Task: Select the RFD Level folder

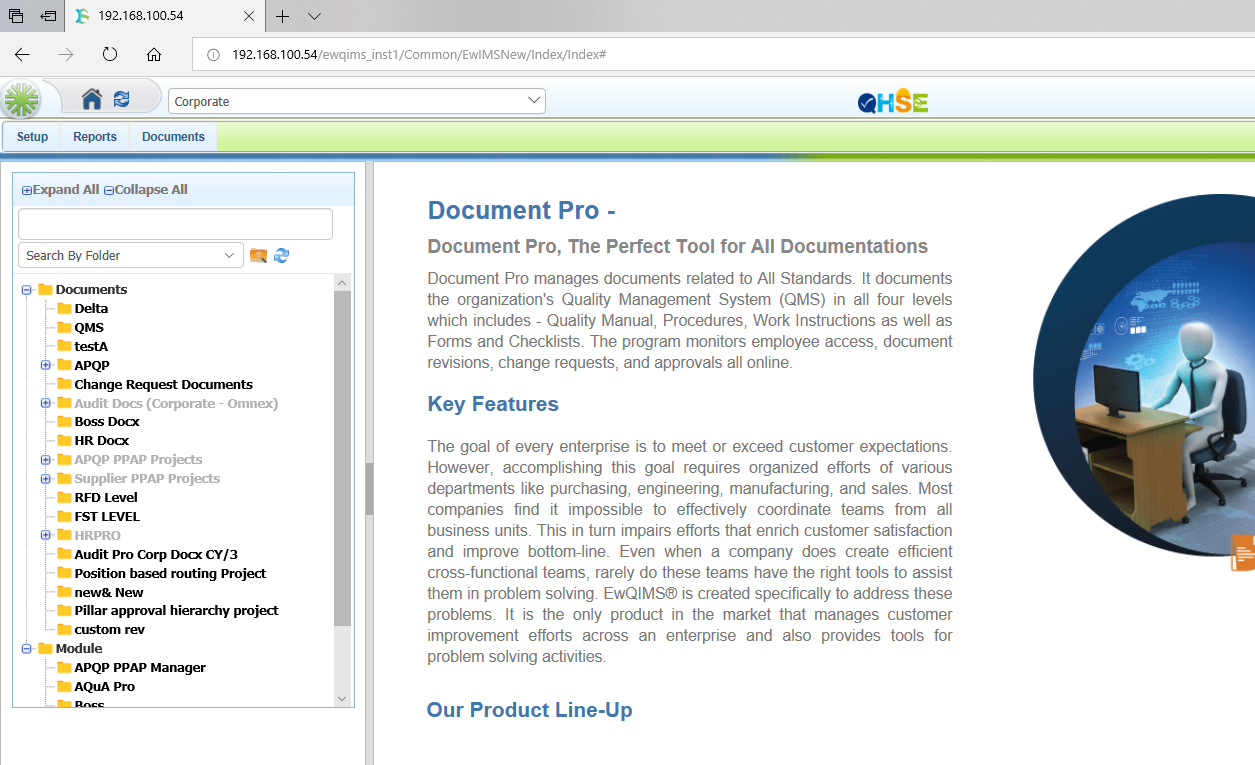Action: click(x=106, y=497)
